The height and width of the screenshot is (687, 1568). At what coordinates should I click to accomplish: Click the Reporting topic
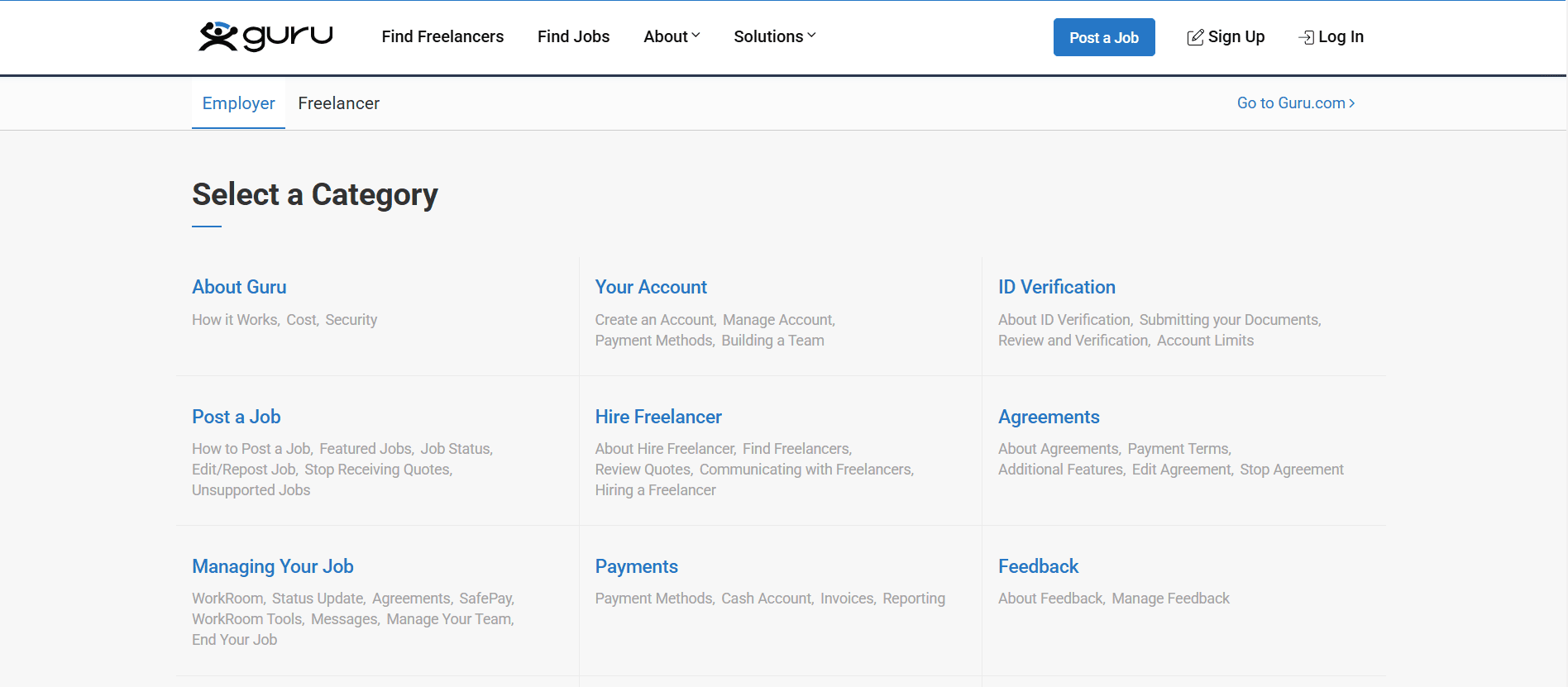913,599
